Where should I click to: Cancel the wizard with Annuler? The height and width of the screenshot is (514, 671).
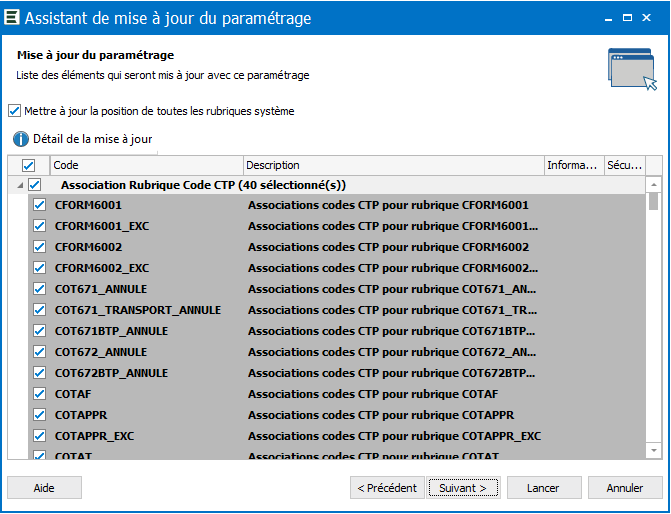(625, 488)
